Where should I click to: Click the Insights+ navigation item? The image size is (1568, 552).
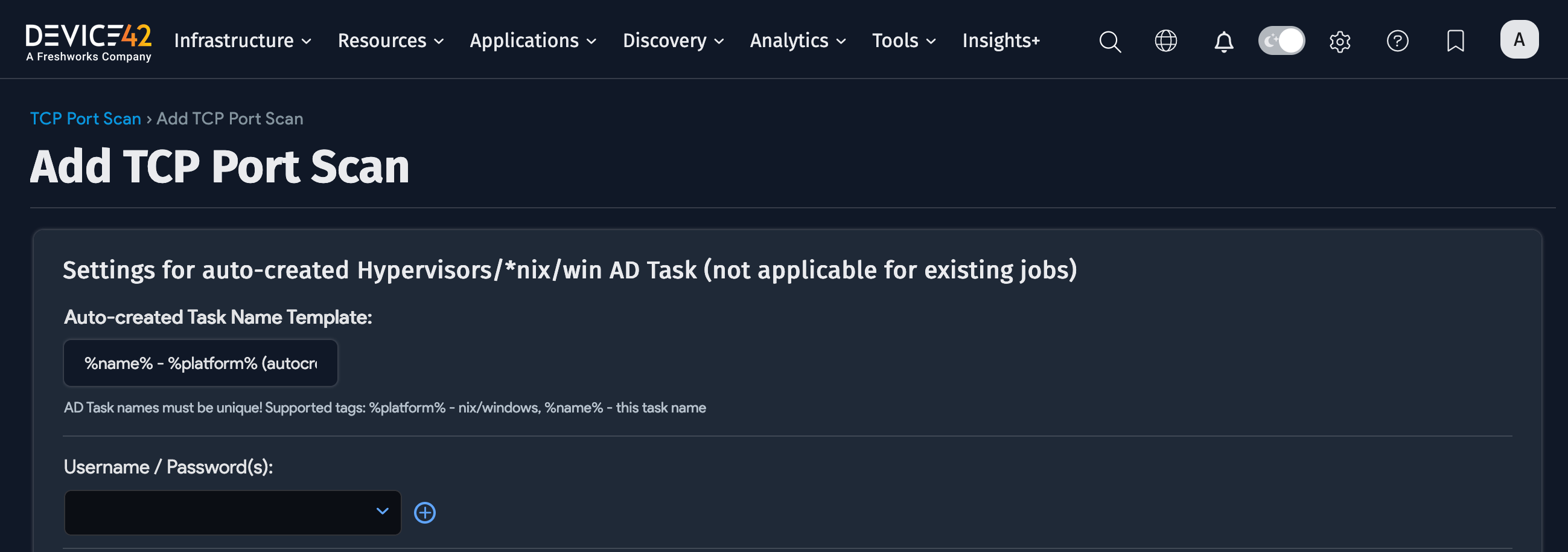(x=1000, y=42)
